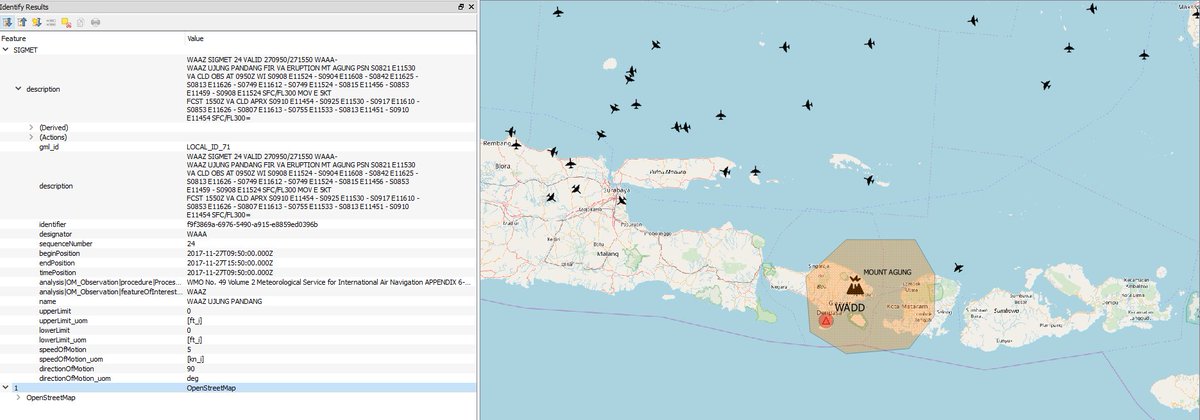Select the gml_id row
The image size is (1200, 420).
(237, 147)
